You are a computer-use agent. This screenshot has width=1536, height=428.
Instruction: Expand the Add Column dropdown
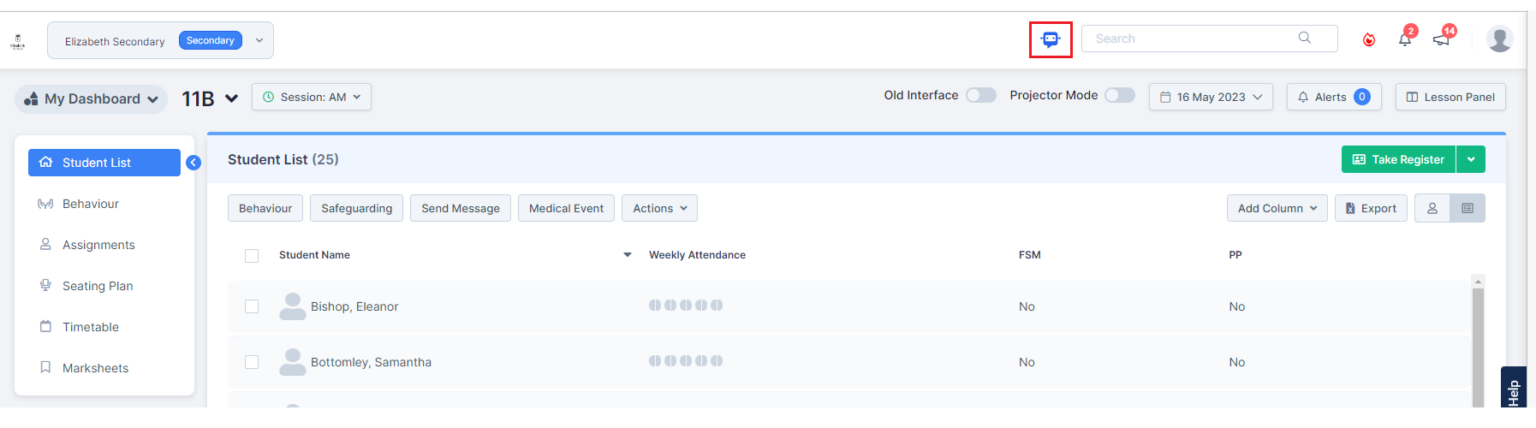coord(1277,208)
